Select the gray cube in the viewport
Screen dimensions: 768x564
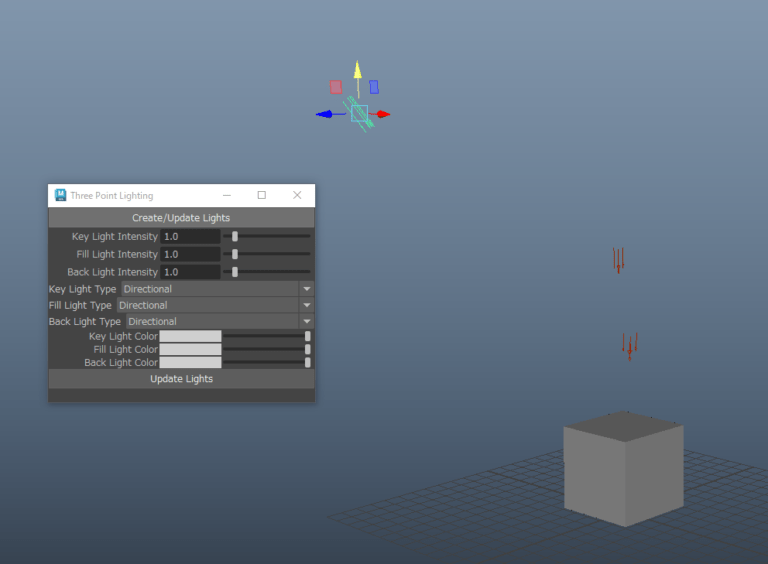(x=623, y=473)
